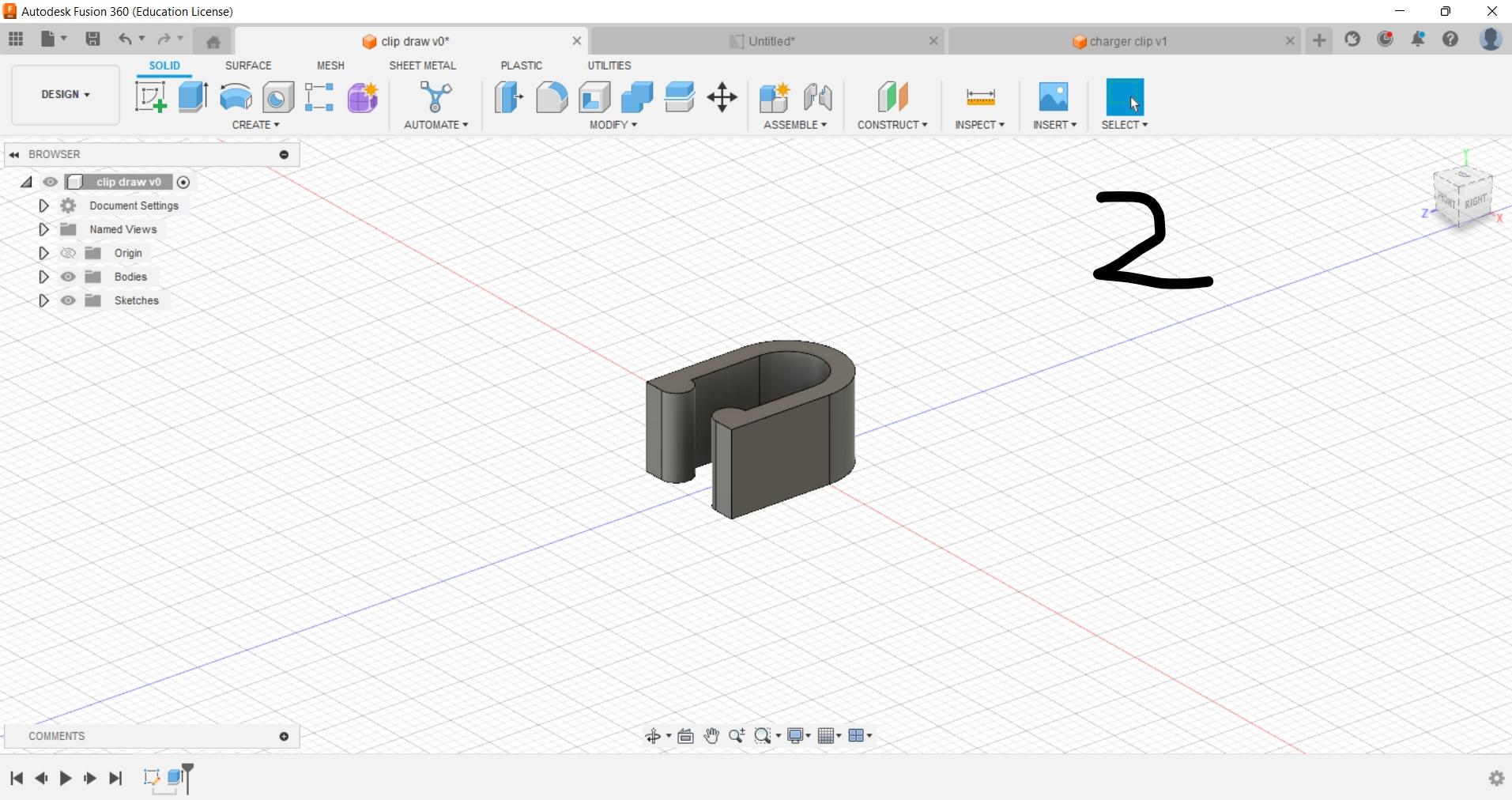Open the user profile avatar
This screenshot has height=800, width=1512.
pos(1491,39)
